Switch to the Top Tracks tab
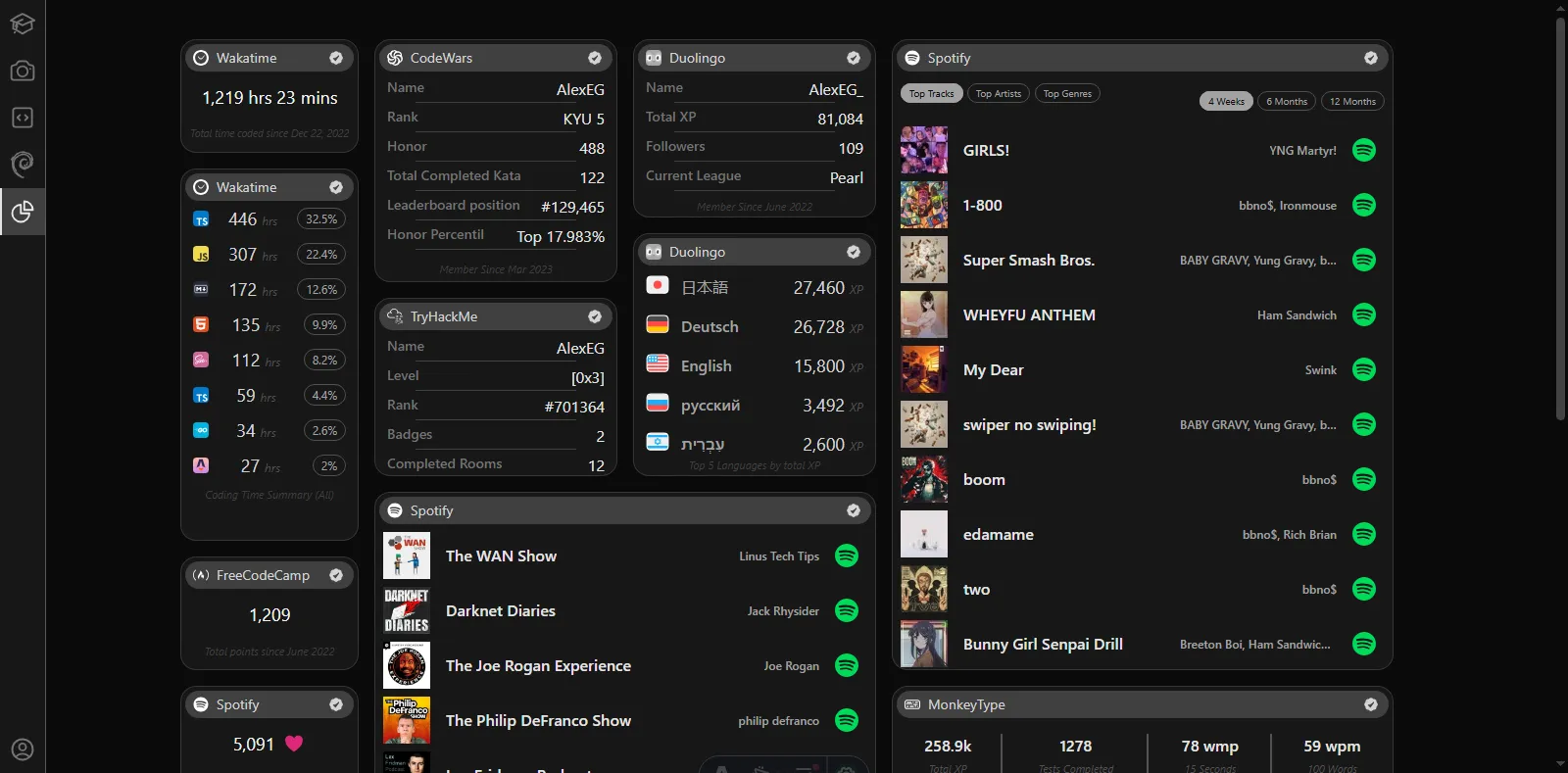The width and height of the screenshot is (1568, 773). [931, 93]
